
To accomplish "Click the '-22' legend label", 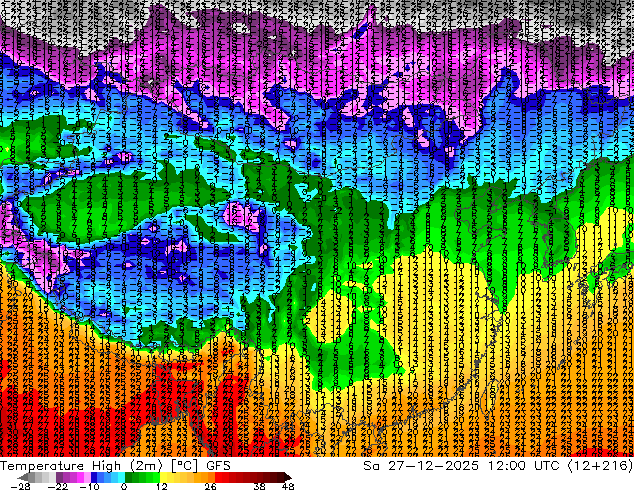I will click(x=58, y=486).
